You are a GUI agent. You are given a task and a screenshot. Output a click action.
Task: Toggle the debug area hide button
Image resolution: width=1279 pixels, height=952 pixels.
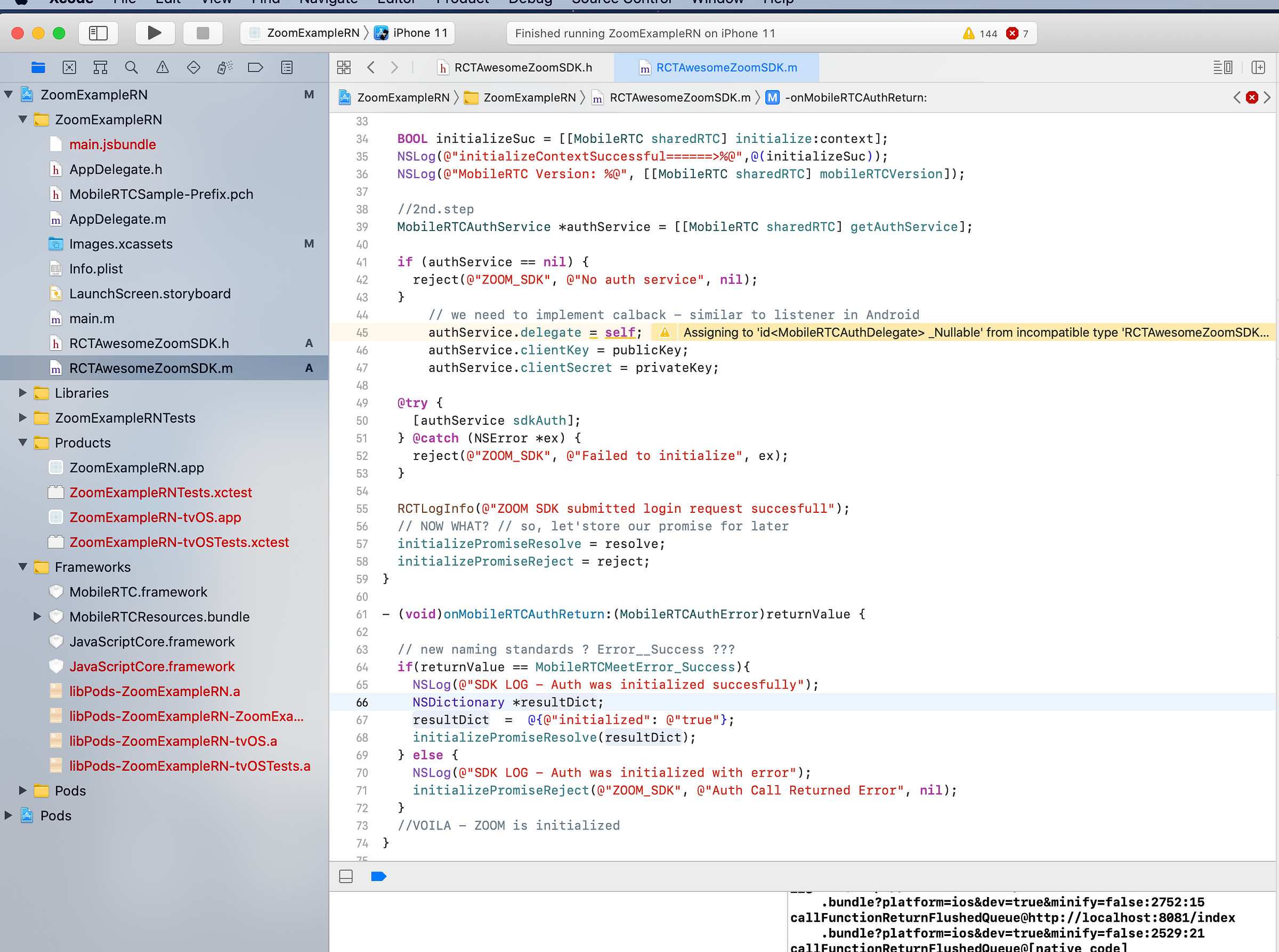tap(346, 876)
